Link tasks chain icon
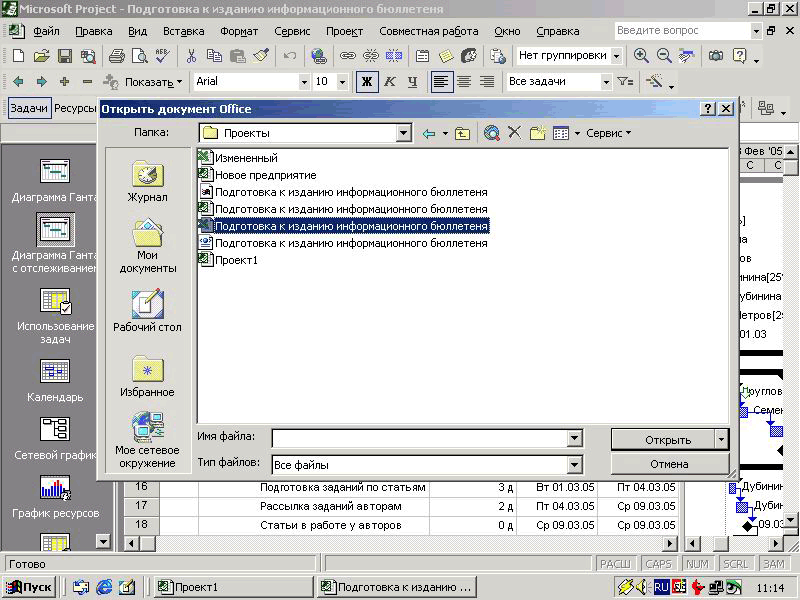 tap(347, 56)
